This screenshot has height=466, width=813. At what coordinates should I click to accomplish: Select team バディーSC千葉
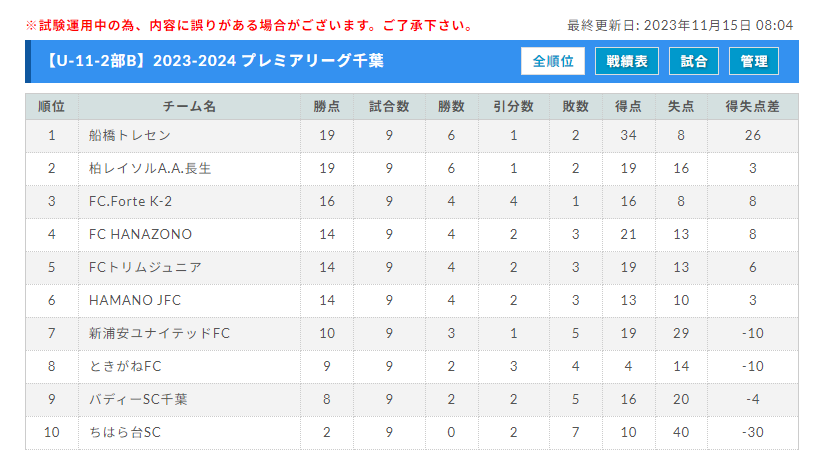pos(138,399)
